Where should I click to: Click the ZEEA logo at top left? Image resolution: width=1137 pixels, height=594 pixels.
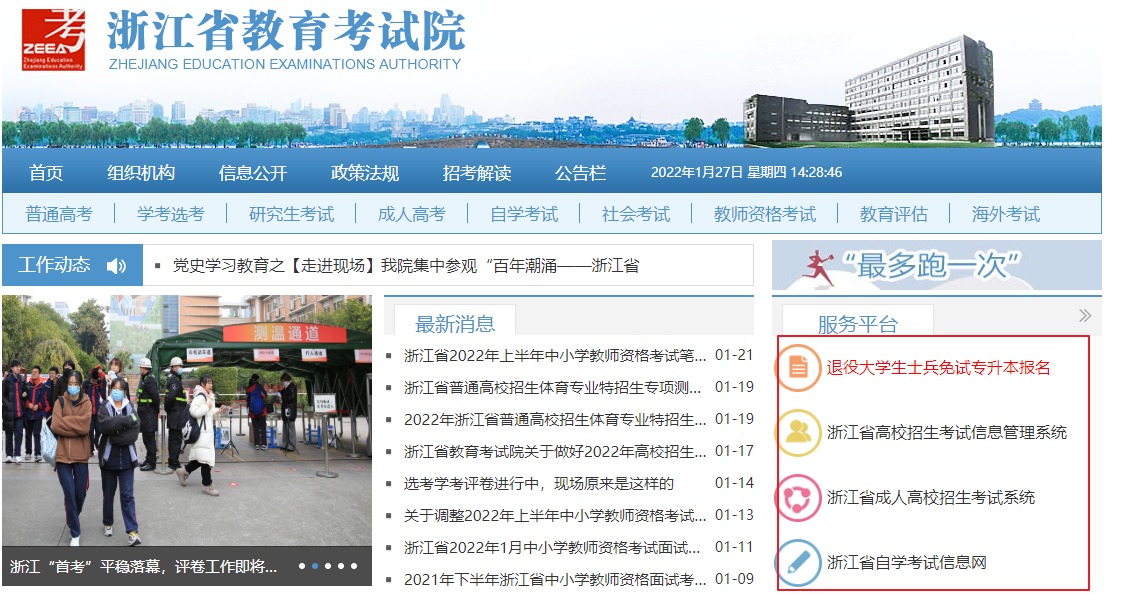(x=54, y=40)
